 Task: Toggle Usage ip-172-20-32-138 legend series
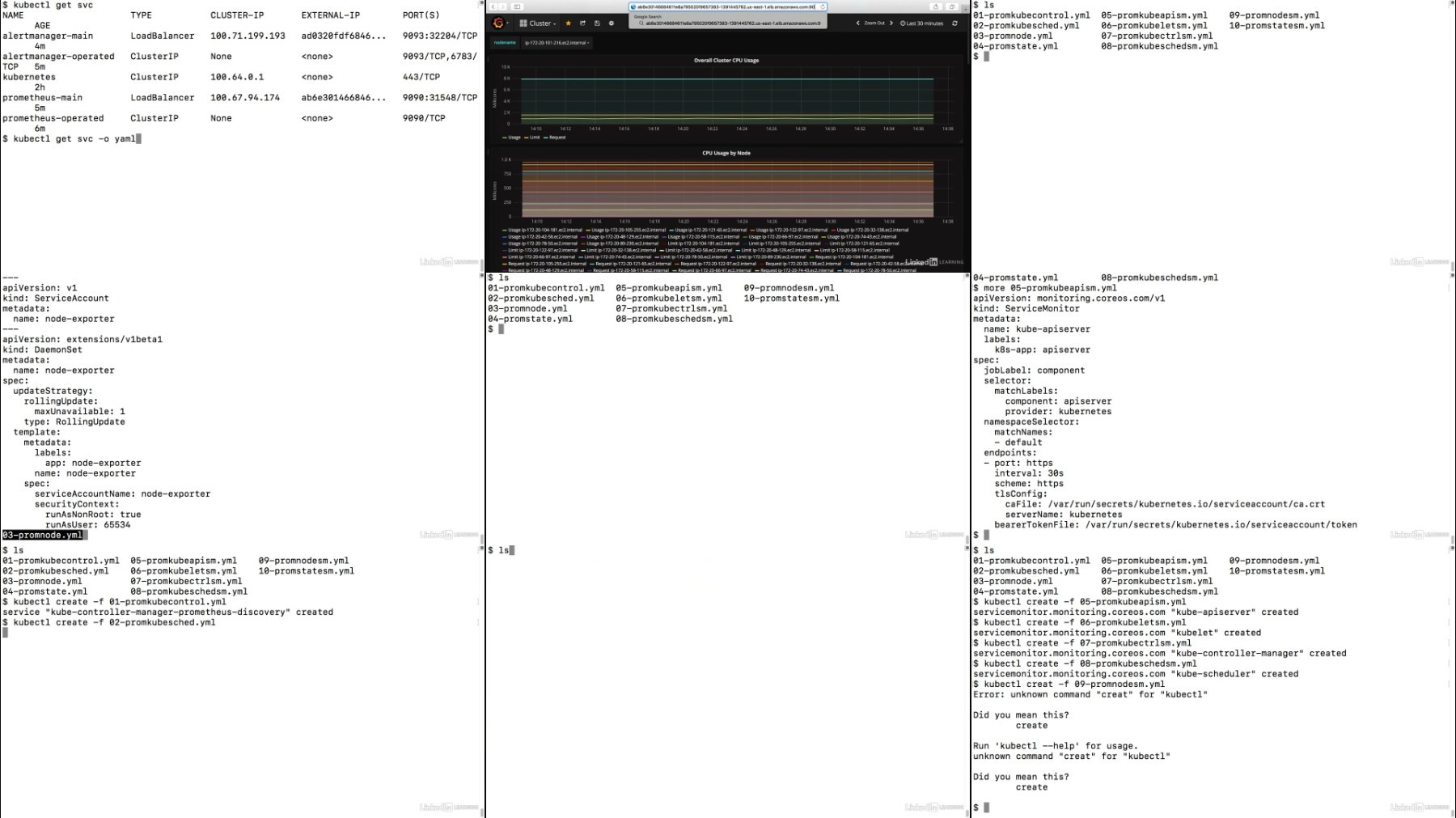(870, 230)
